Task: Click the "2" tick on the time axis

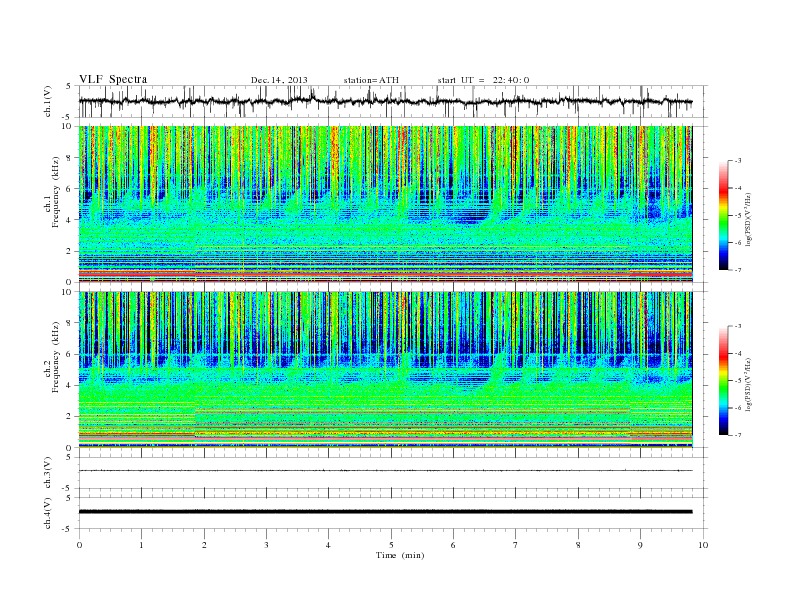Action: [x=204, y=545]
